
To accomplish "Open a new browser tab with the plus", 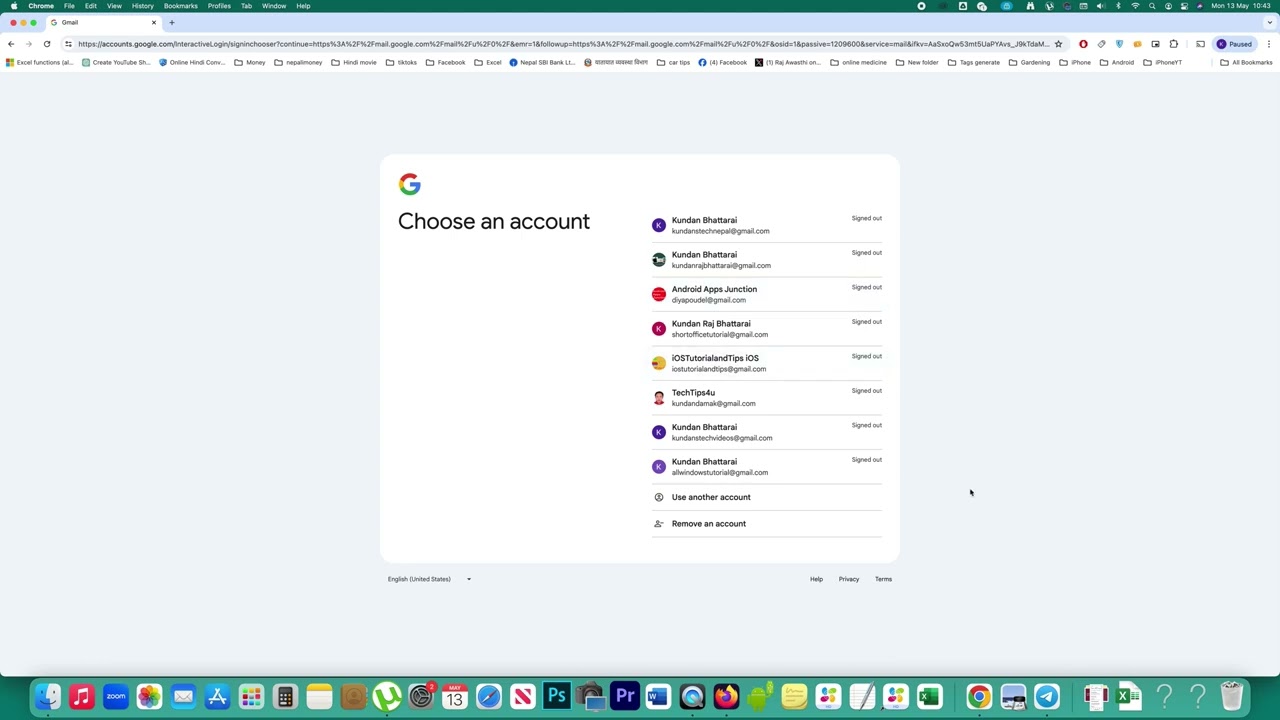I will 171,22.
